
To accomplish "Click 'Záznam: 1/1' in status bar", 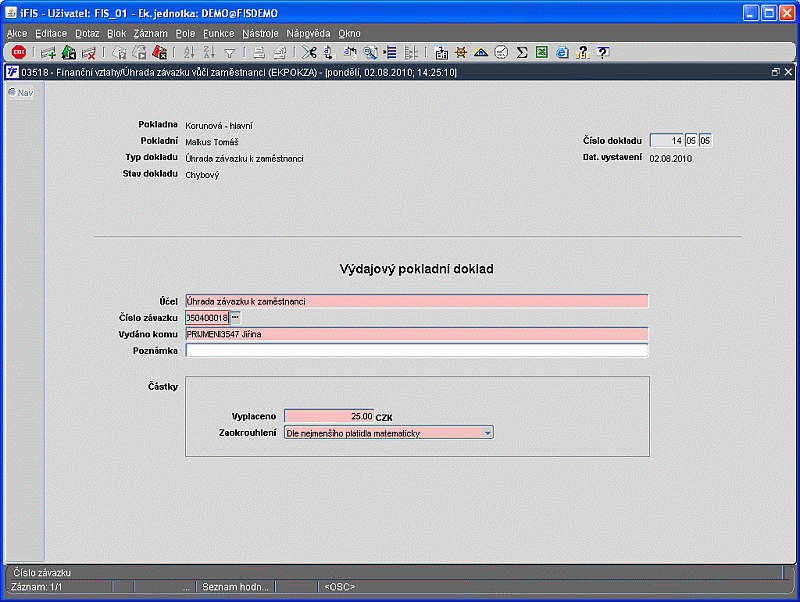I will (x=36, y=587).
